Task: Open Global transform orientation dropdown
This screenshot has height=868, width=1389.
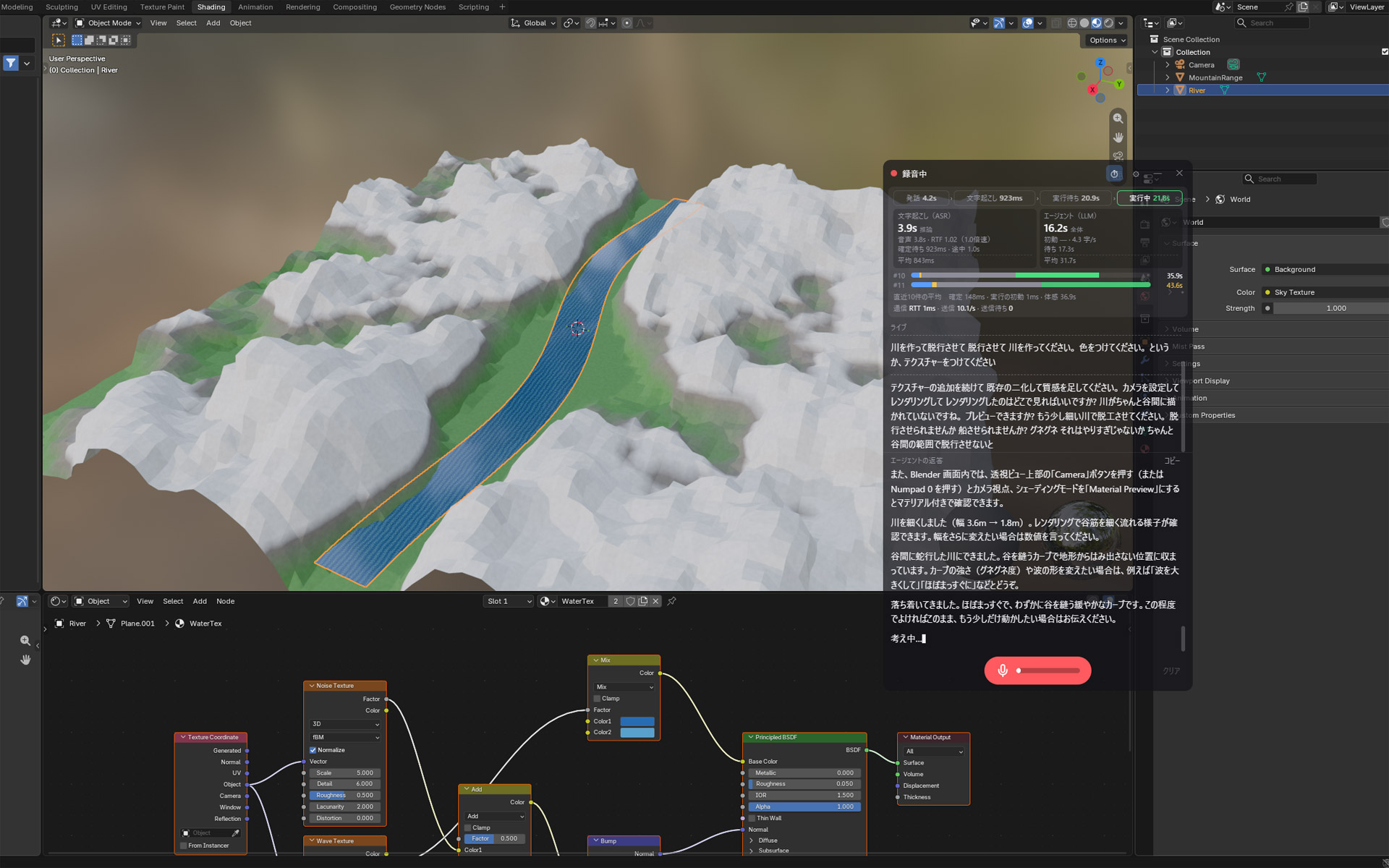Action: click(x=533, y=23)
